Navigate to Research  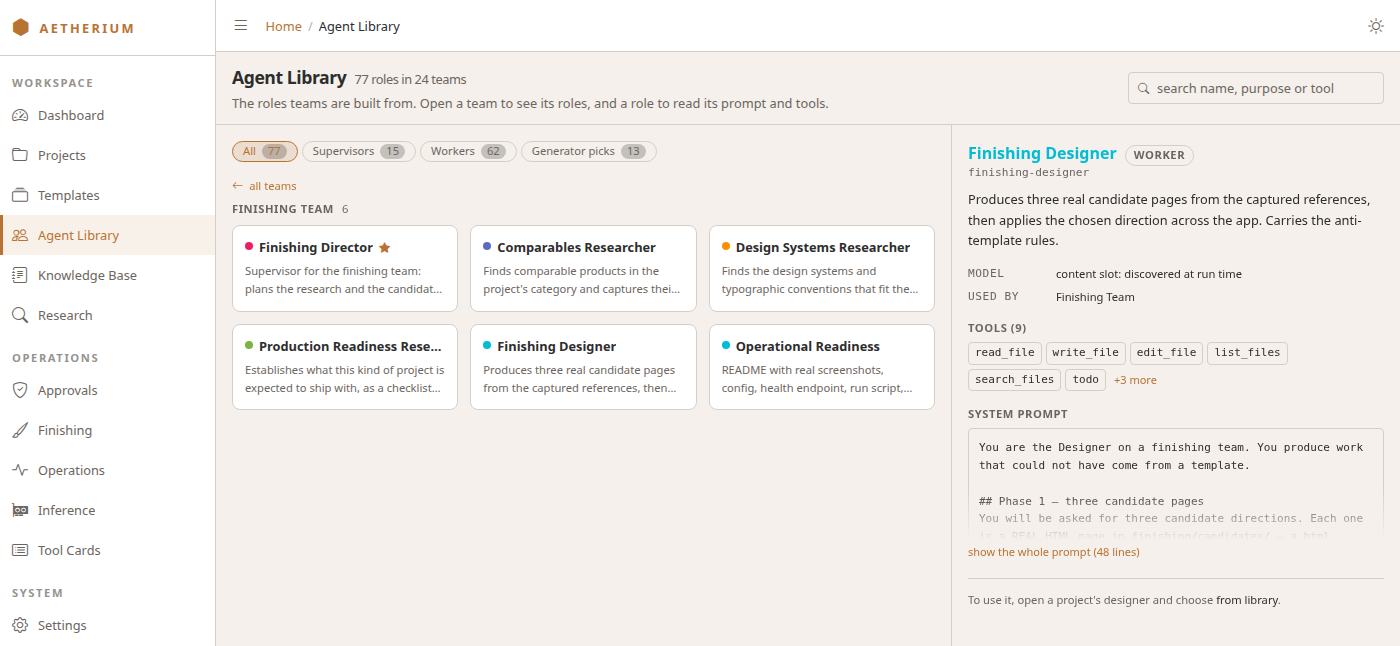pyautogui.click(x=107, y=315)
